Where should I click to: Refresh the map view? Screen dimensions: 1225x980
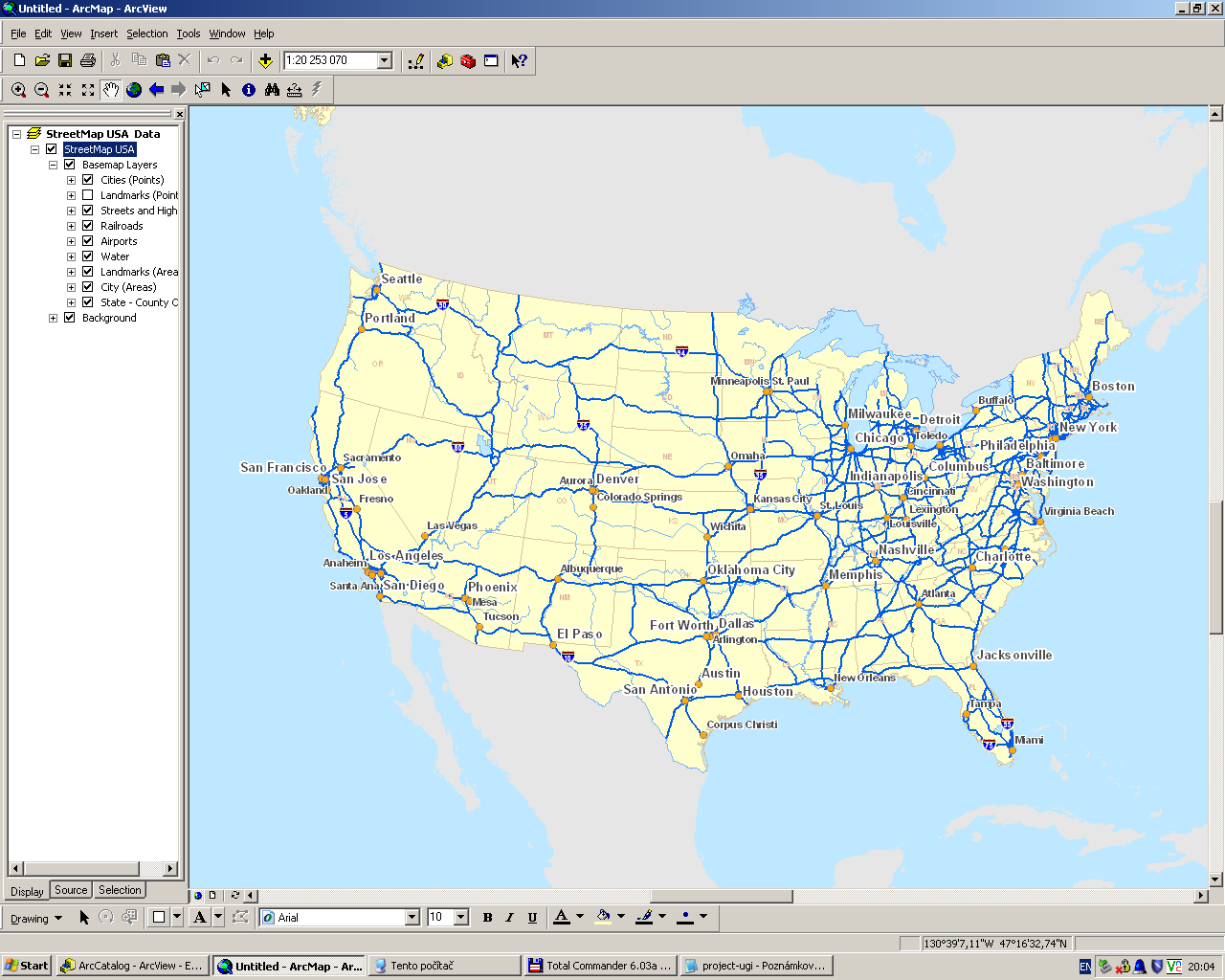click(x=235, y=896)
